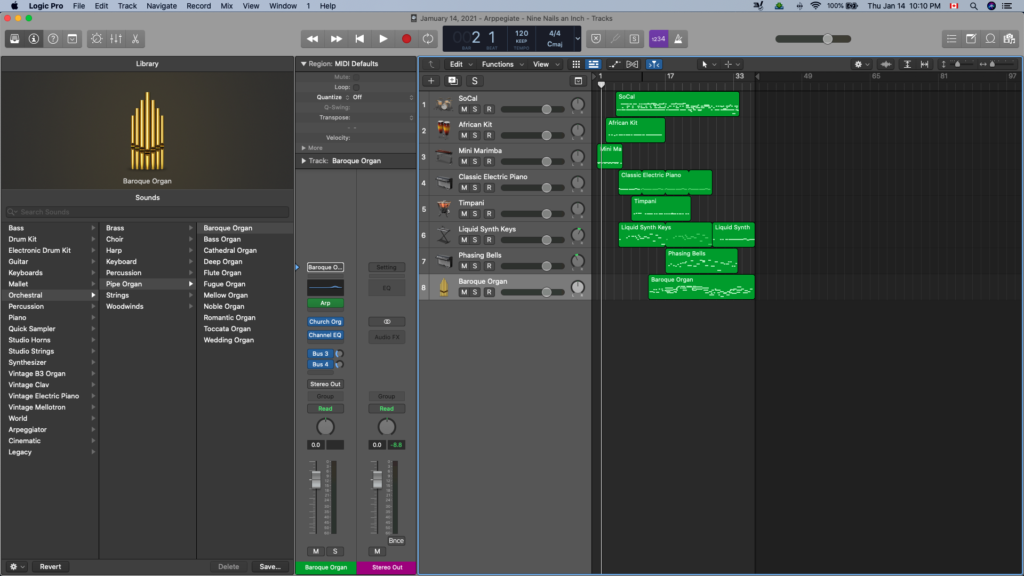
Task: Open the Media Browsers button
Action: tap(1009, 39)
